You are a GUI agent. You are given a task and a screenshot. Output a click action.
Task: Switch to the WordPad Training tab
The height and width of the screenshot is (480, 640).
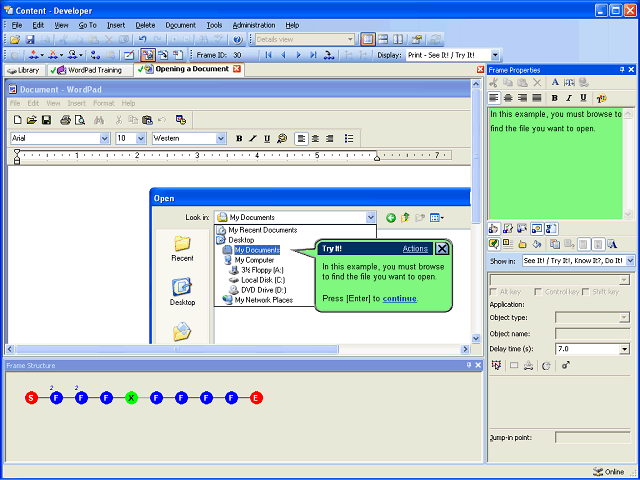(x=90, y=70)
